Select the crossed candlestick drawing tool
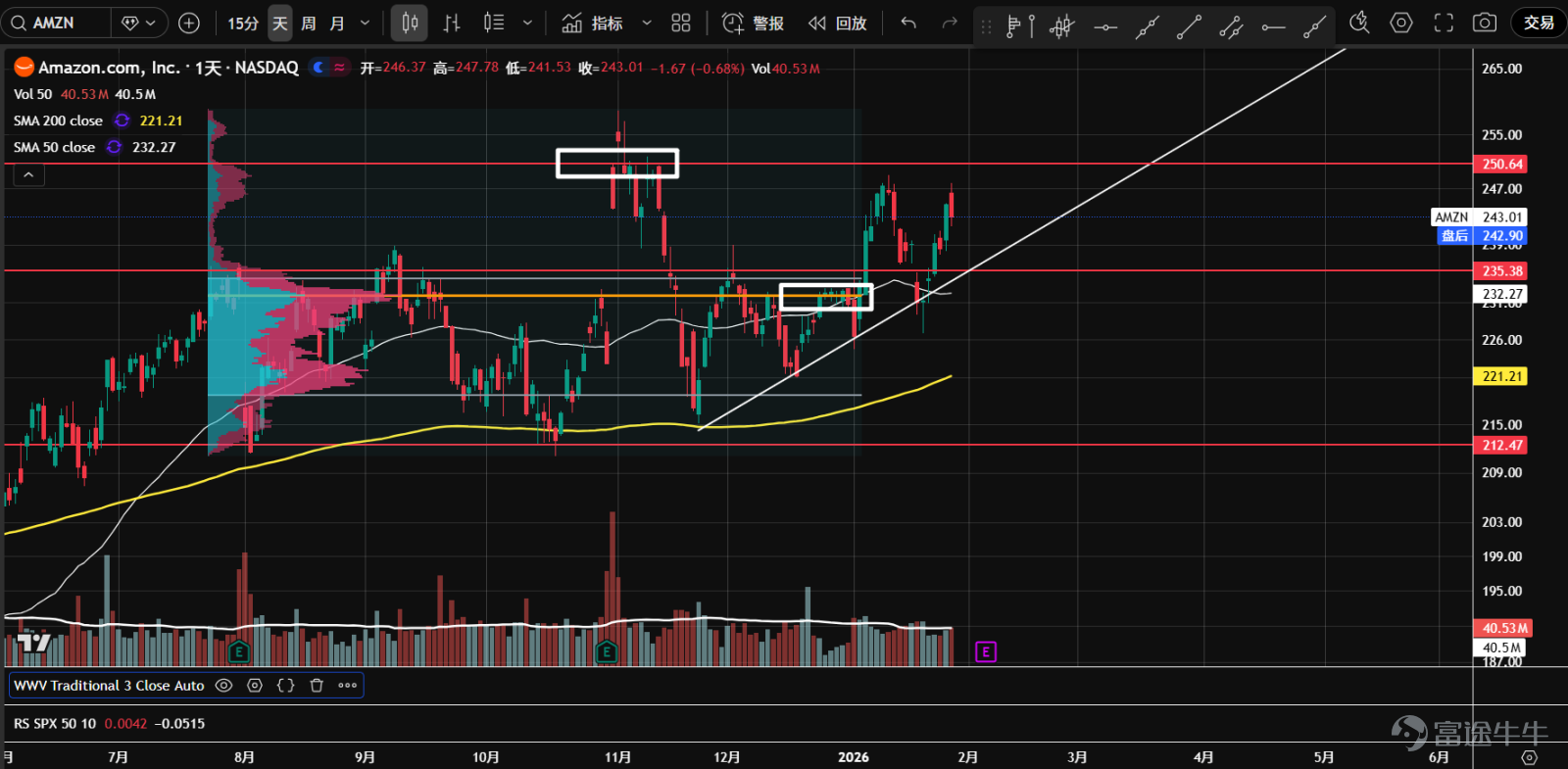Viewport: 1568px width, 769px height. [x=1061, y=26]
